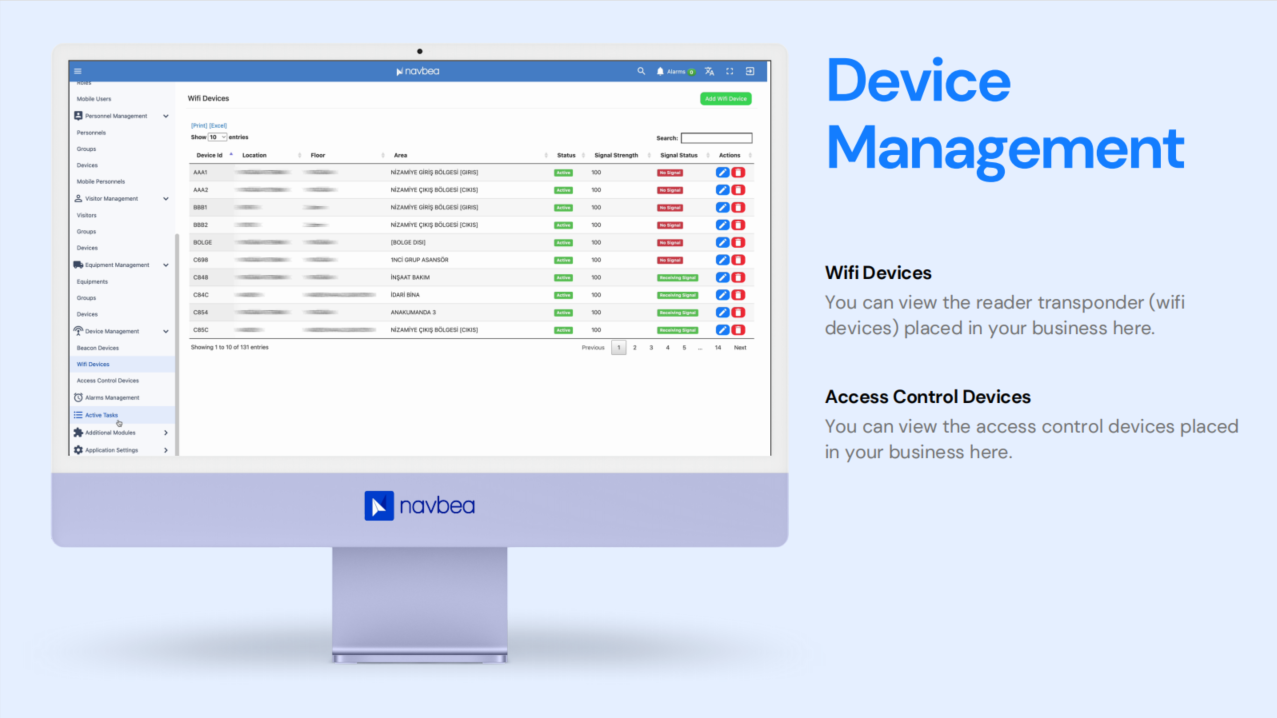Delete device BOLGE with trash icon
Screen dimensions: 1277x718
point(738,242)
